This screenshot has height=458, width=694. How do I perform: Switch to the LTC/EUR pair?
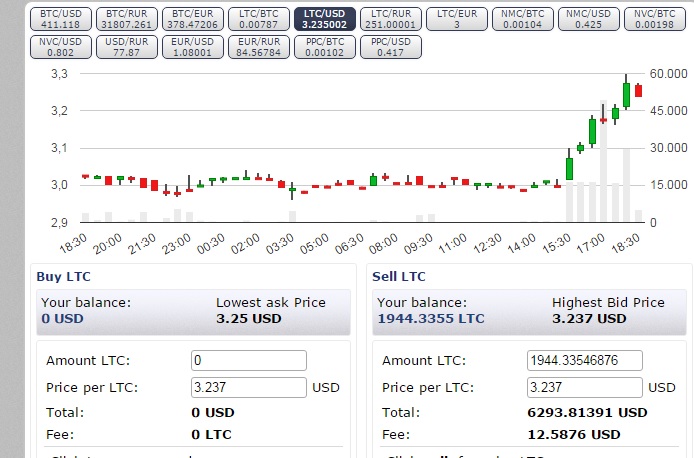coord(456,18)
